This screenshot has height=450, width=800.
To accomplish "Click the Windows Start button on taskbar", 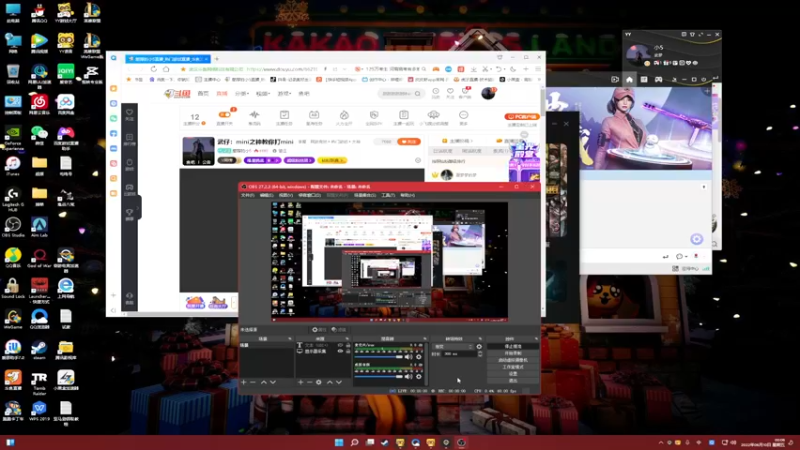I will click(x=339, y=443).
